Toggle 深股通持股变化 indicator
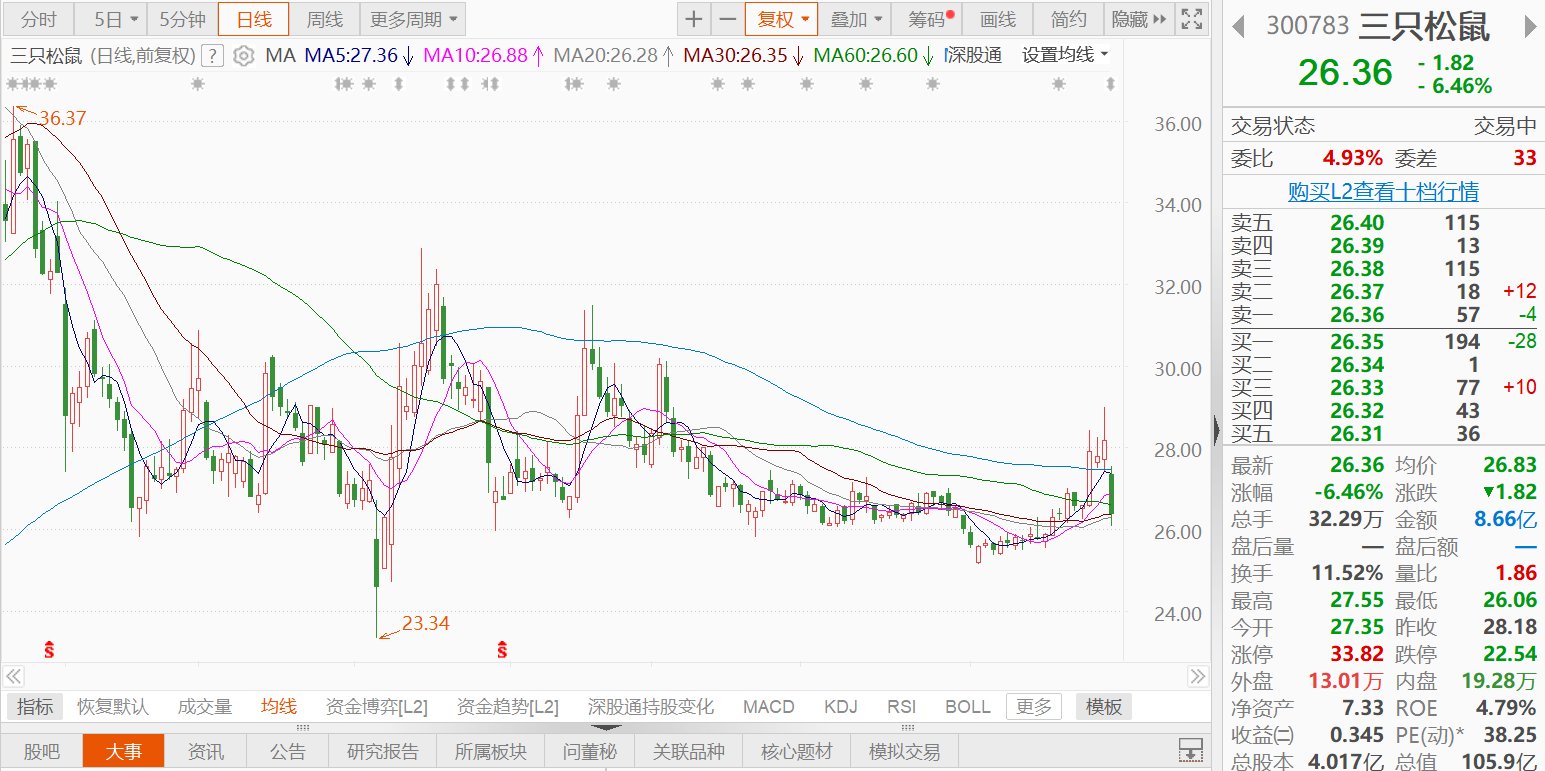 (x=651, y=707)
